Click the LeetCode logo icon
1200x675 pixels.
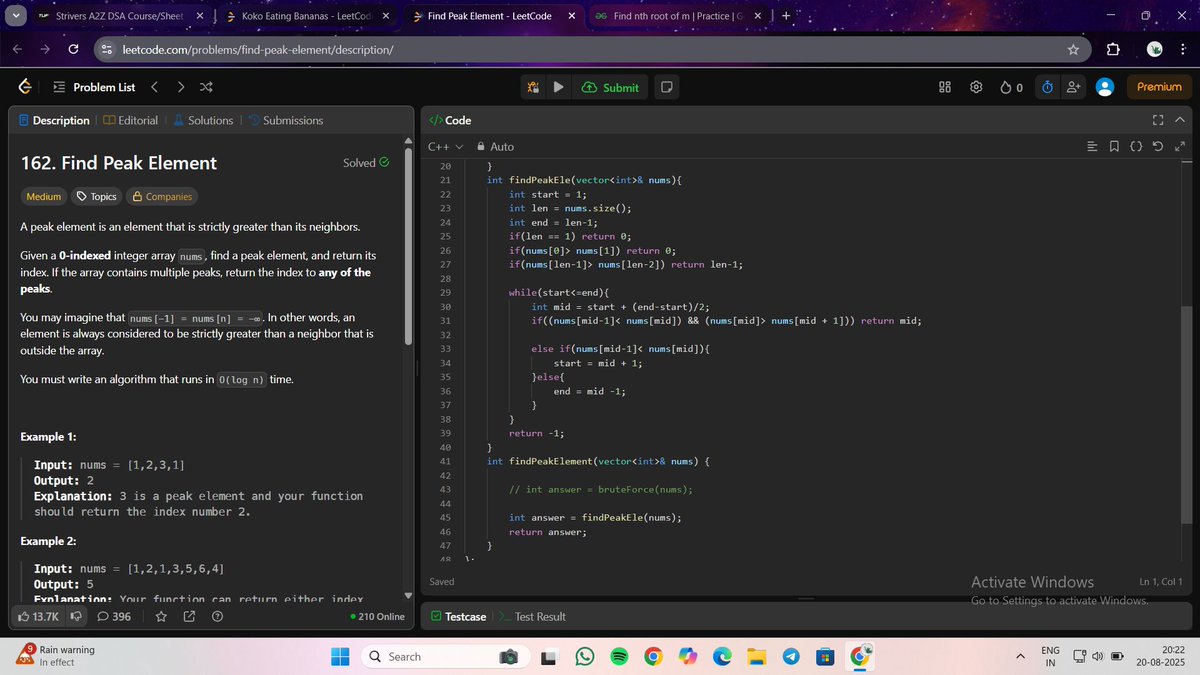point(24,87)
